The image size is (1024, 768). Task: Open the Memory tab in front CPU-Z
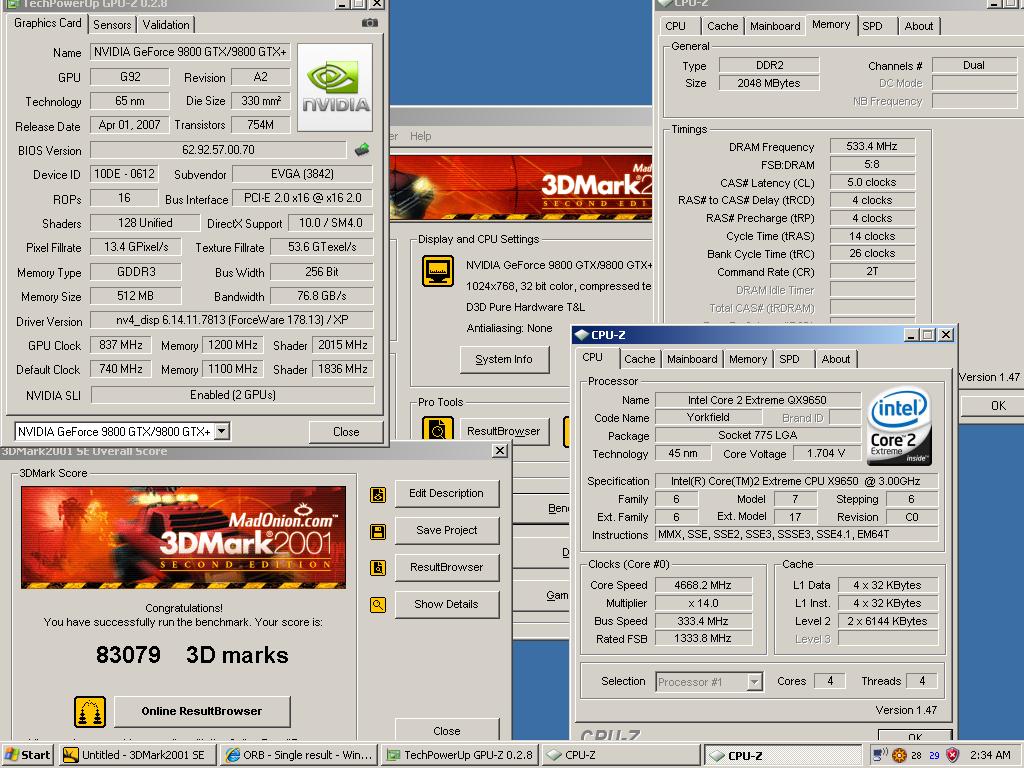(748, 359)
